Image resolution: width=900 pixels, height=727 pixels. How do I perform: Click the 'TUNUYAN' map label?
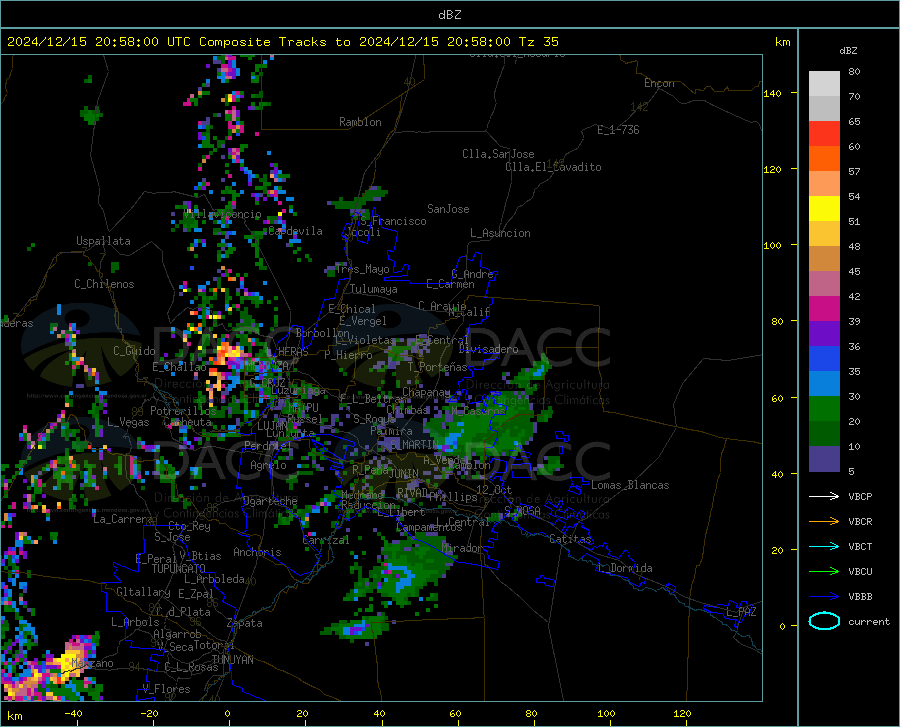pyautogui.click(x=232, y=659)
